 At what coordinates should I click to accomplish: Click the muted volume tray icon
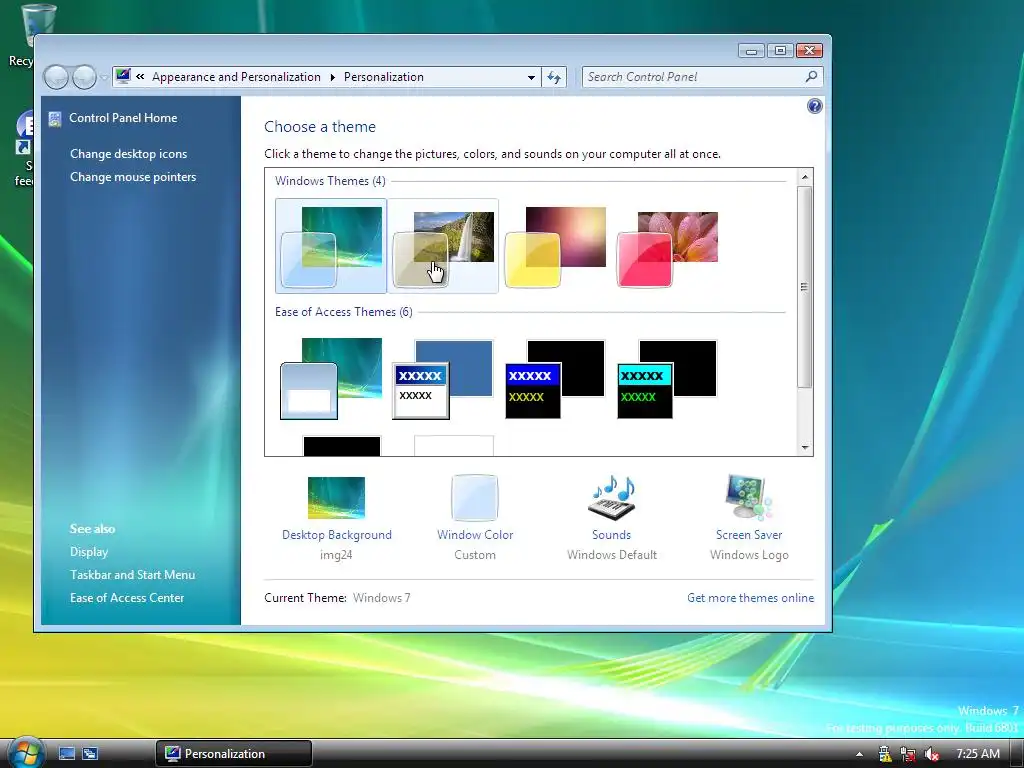(x=931, y=754)
